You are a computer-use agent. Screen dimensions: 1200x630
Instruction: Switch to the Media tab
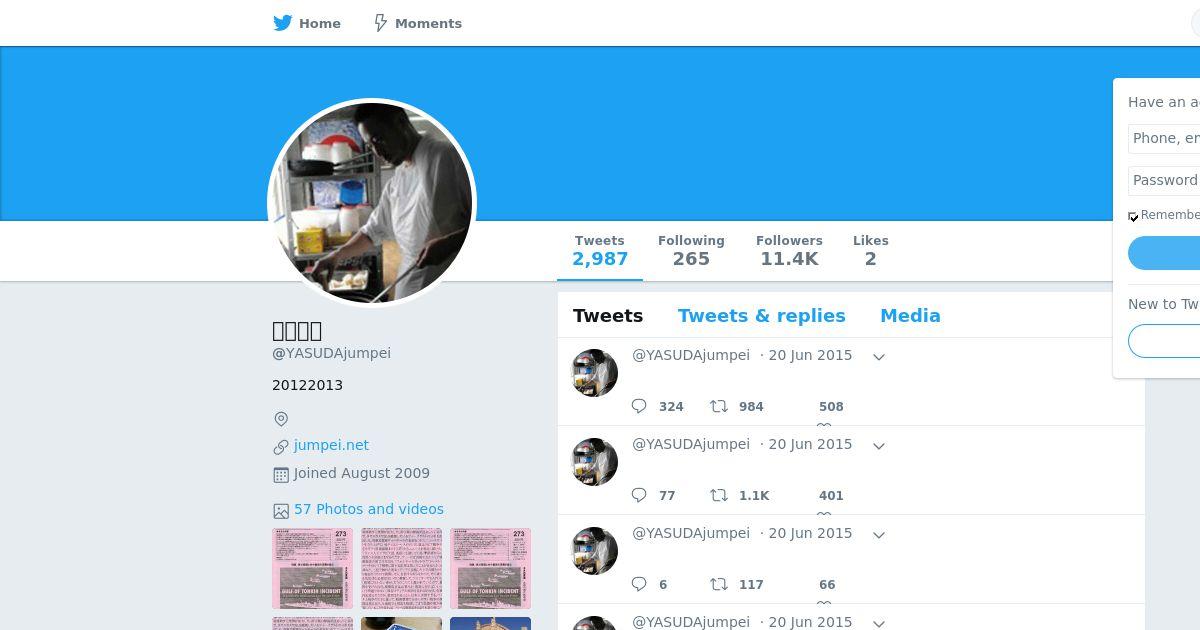click(910, 315)
